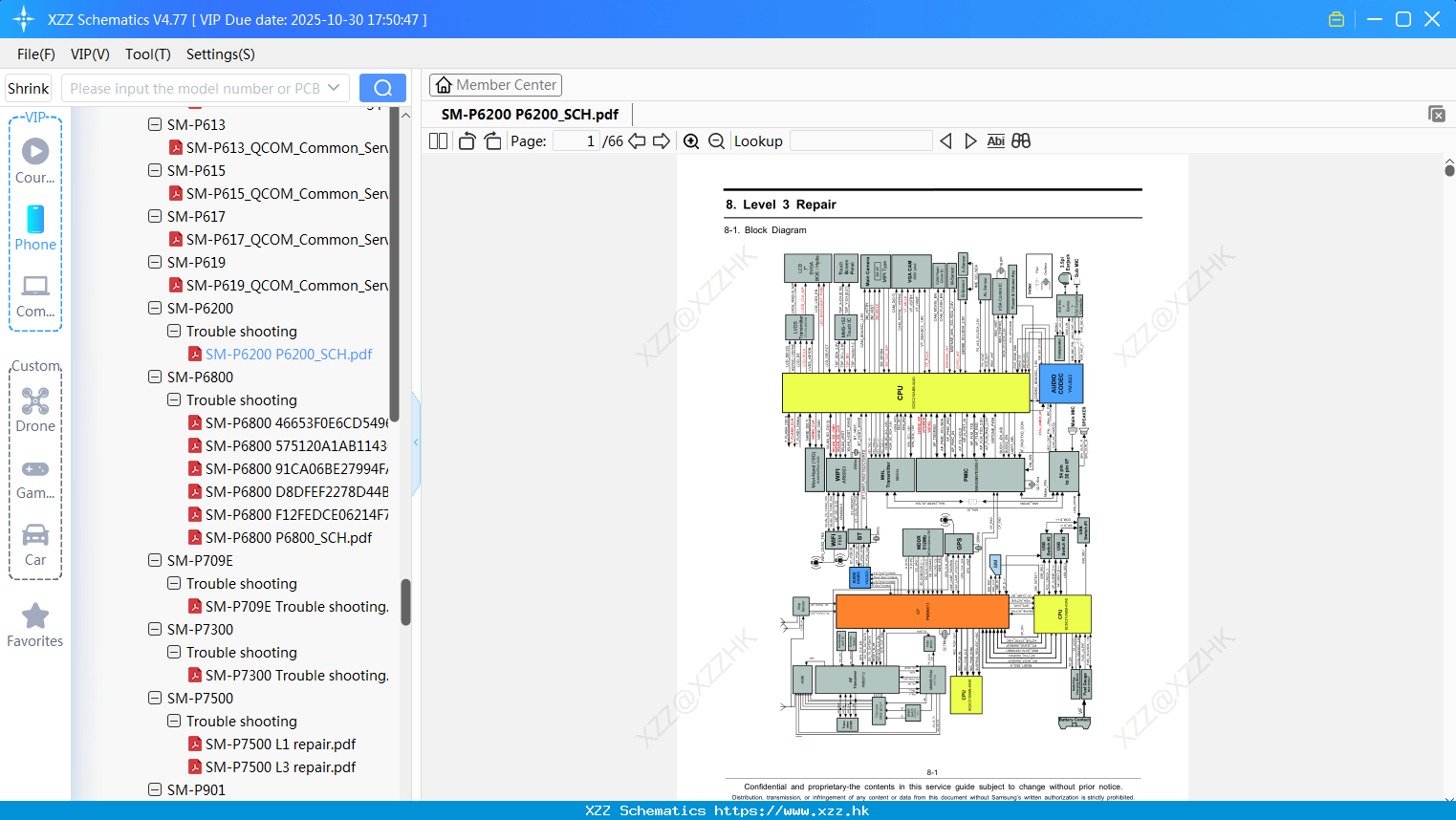Image resolution: width=1456 pixels, height=820 pixels.
Task: Find previous lookup match
Action: tap(945, 140)
